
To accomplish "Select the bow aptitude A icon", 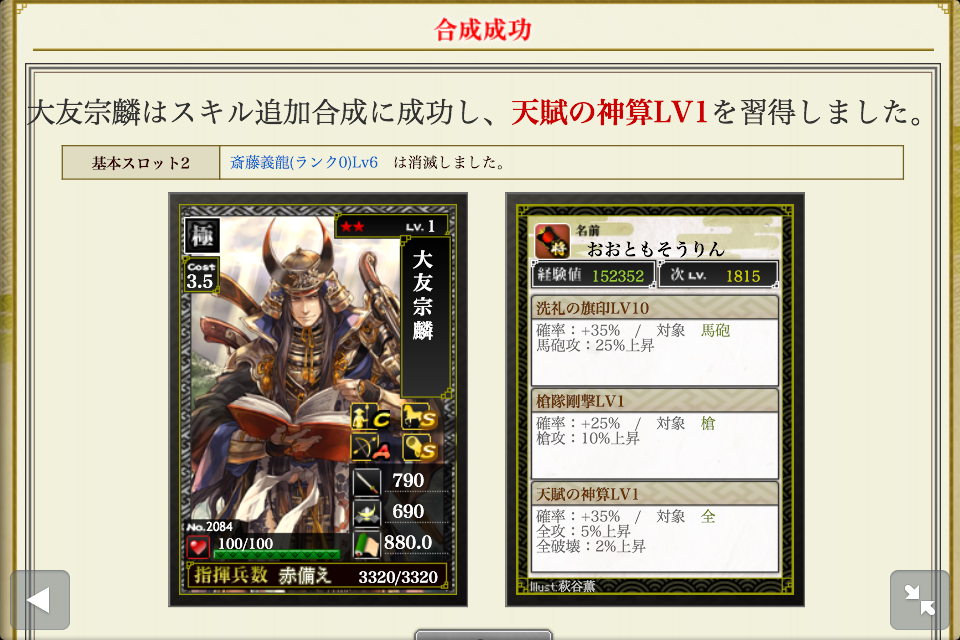I will 371,447.
